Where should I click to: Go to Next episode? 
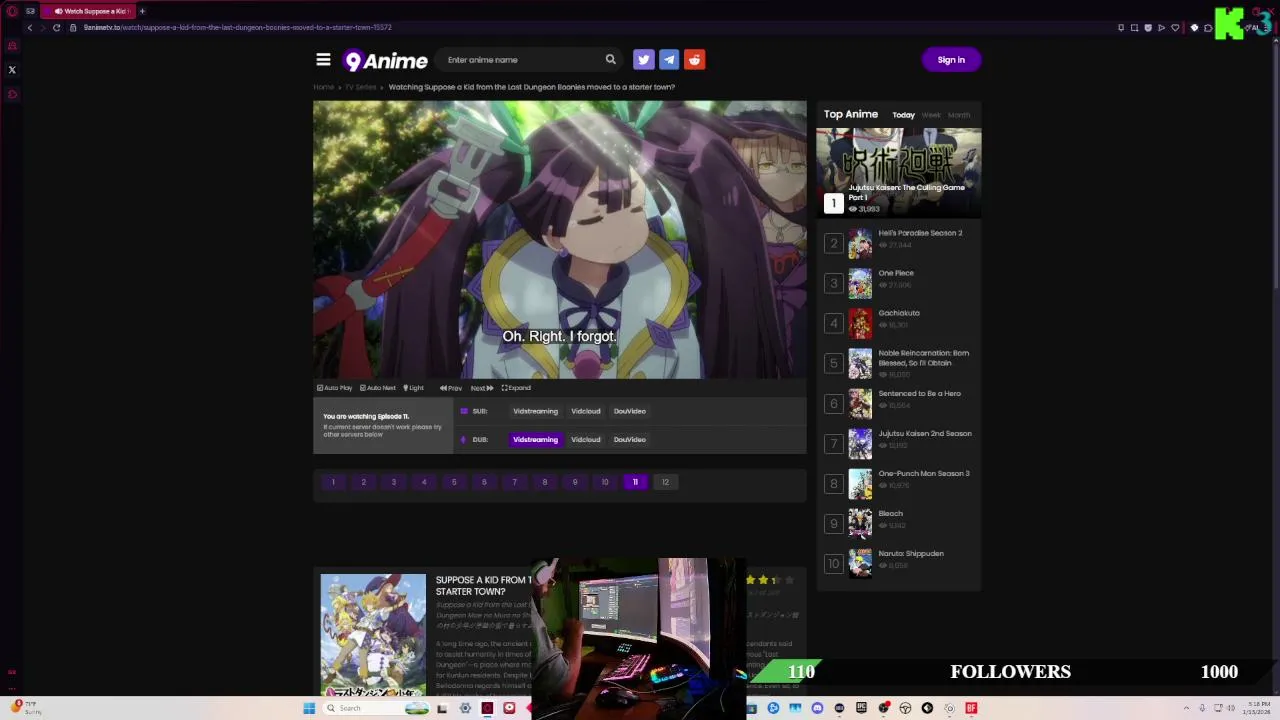482,388
